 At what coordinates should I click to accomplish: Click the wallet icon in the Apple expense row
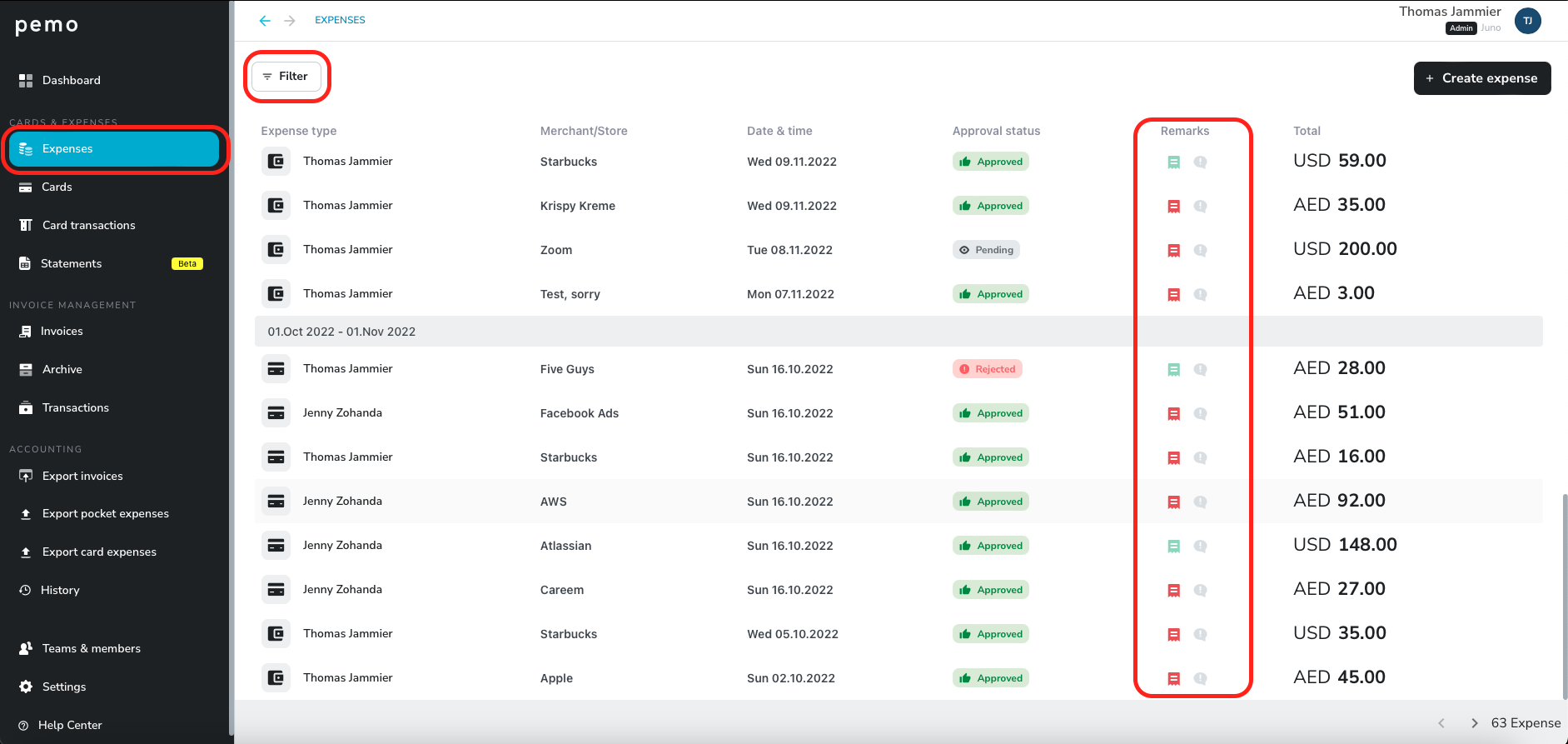click(x=276, y=678)
